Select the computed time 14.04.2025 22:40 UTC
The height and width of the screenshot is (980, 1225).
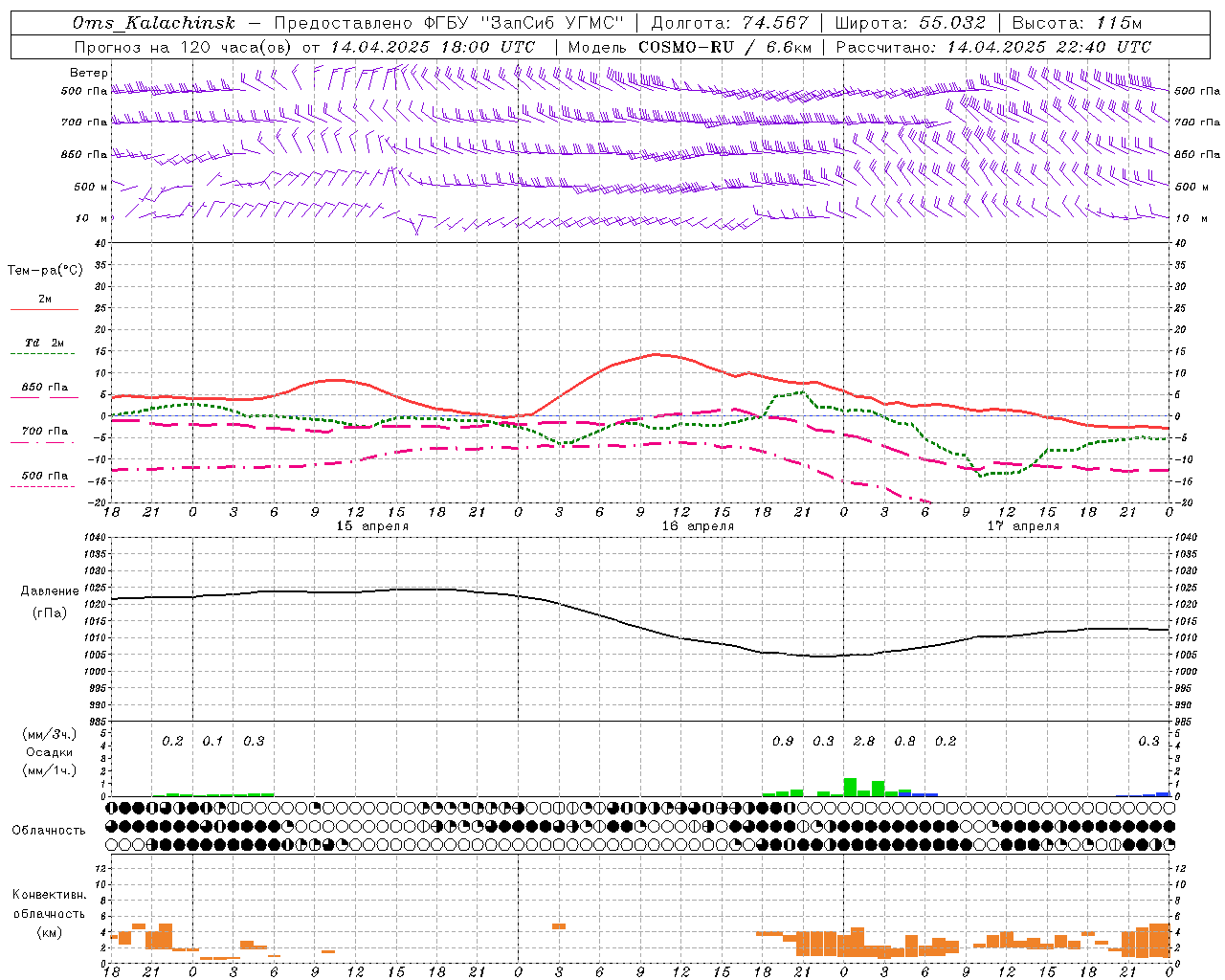click(1049, 47)
